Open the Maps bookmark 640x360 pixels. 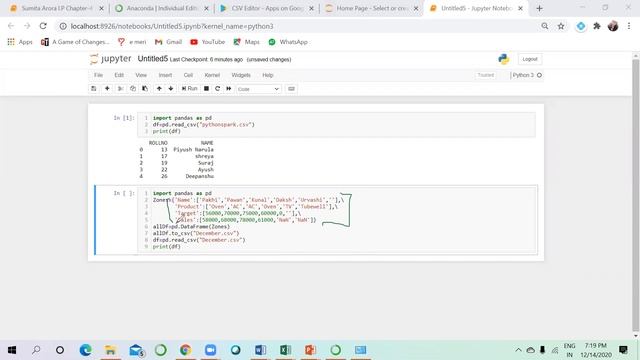coord(246,42)
